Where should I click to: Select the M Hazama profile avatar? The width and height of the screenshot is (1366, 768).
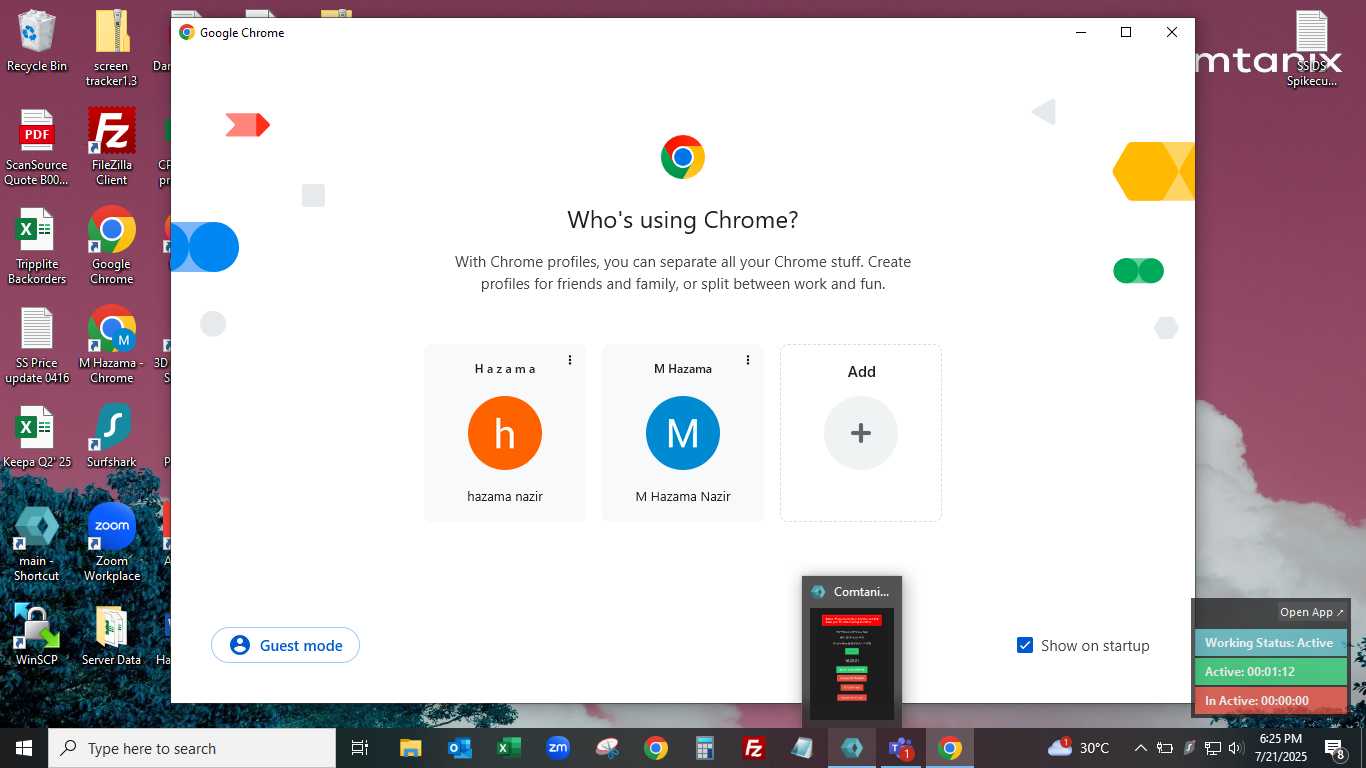pyautogui.click(x=683, y=433)
